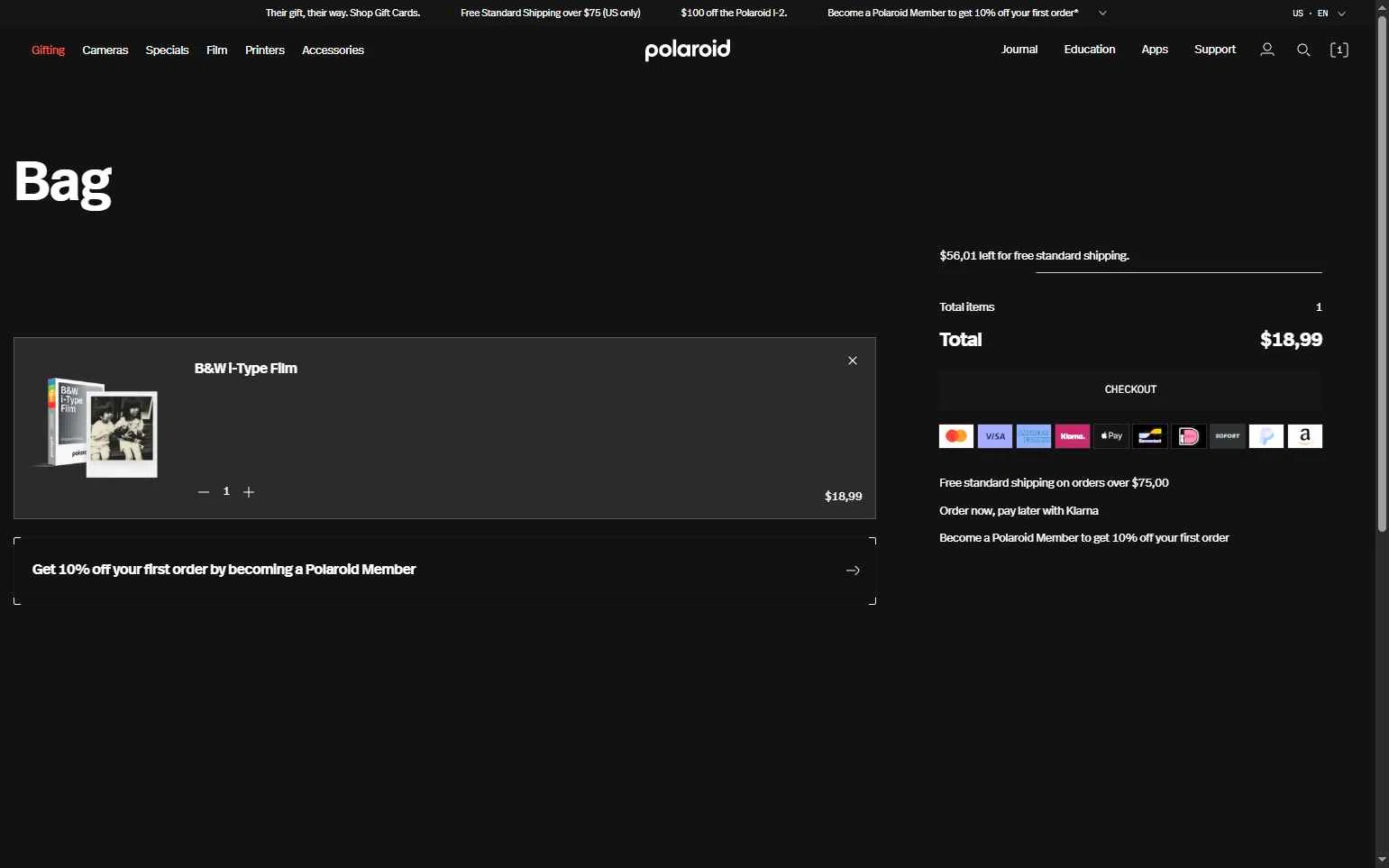Image resolution: width=1389 pixels, height=868 pixels.
Task: Open B&W I-Type Film product title
Action: tap(245, 368)
